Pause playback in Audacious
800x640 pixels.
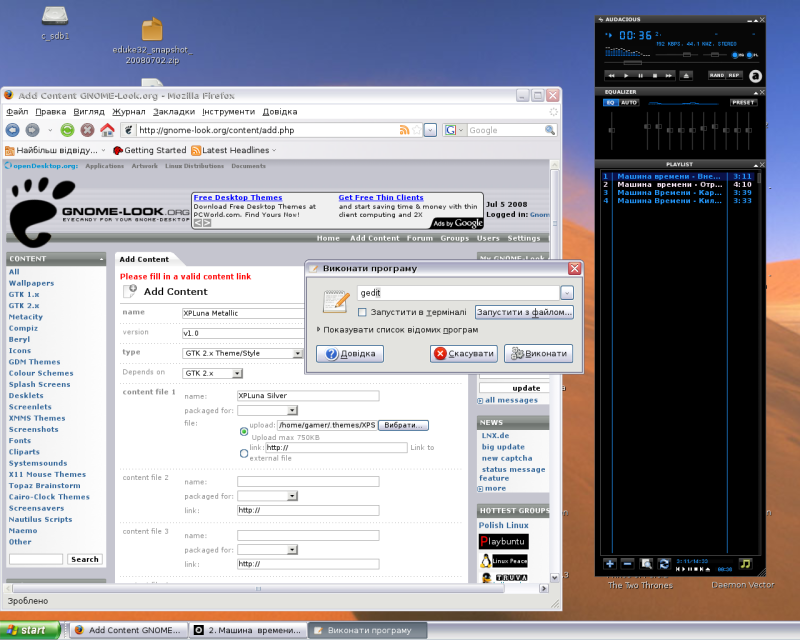click(640, 76)
